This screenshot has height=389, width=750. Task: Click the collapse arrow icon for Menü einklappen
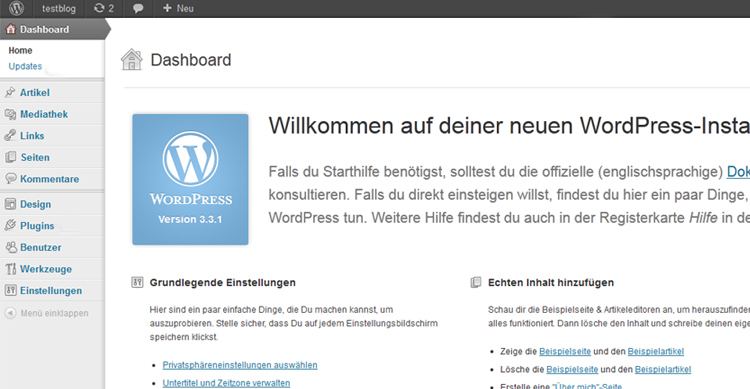(x=10, y=313)
